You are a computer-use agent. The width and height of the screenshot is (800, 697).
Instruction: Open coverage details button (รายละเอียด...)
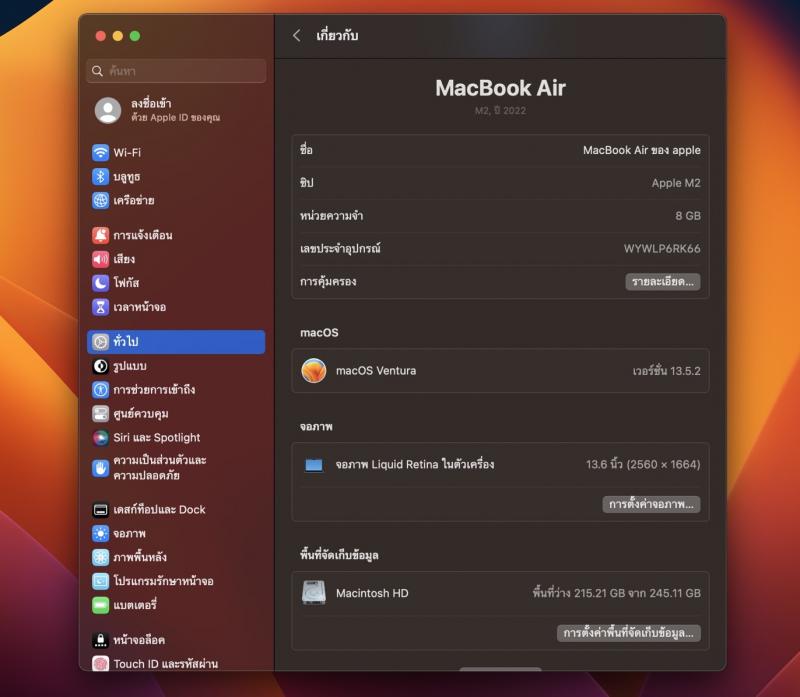click(x=663, y=282)
